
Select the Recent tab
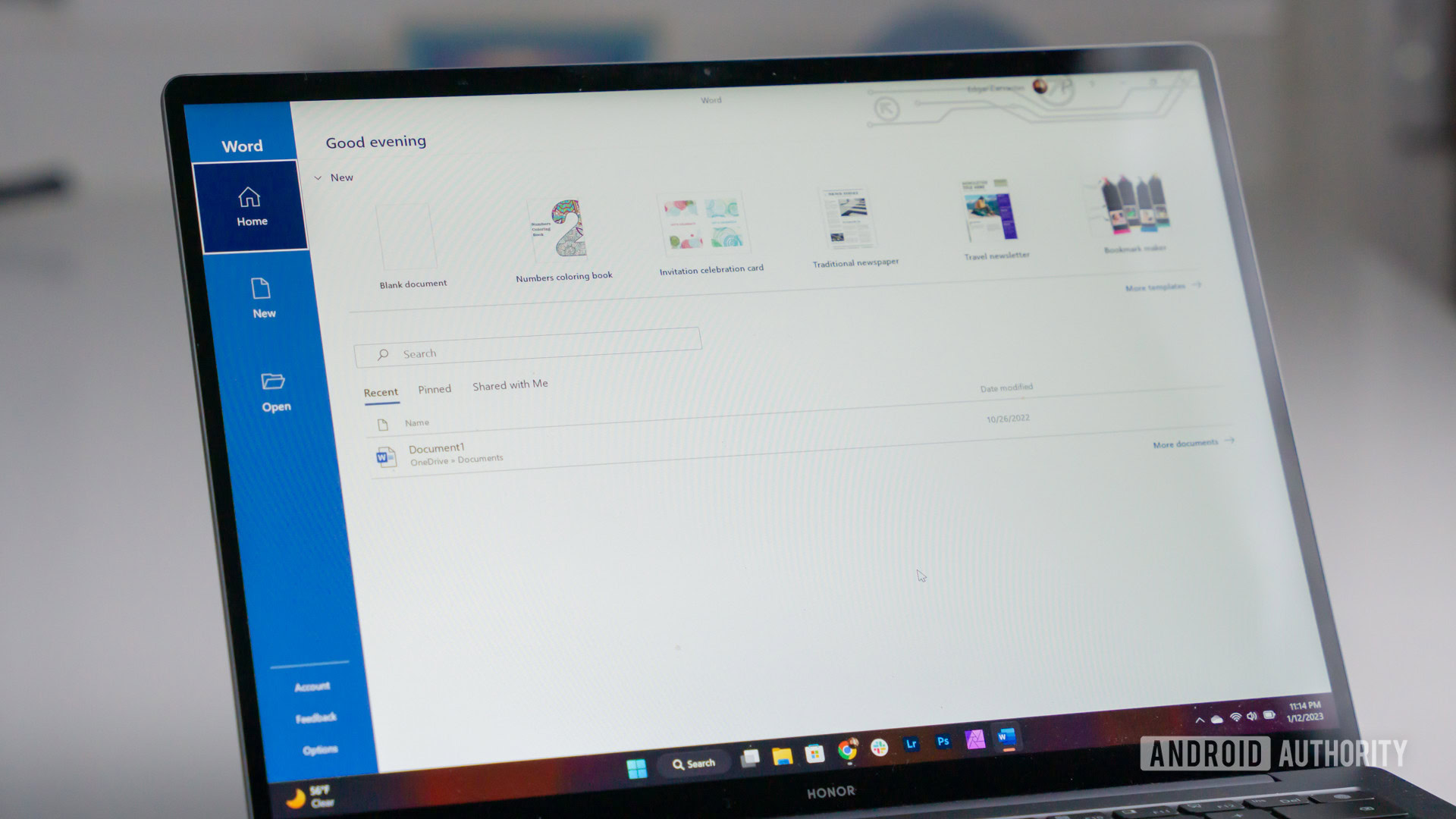(379, 388)
